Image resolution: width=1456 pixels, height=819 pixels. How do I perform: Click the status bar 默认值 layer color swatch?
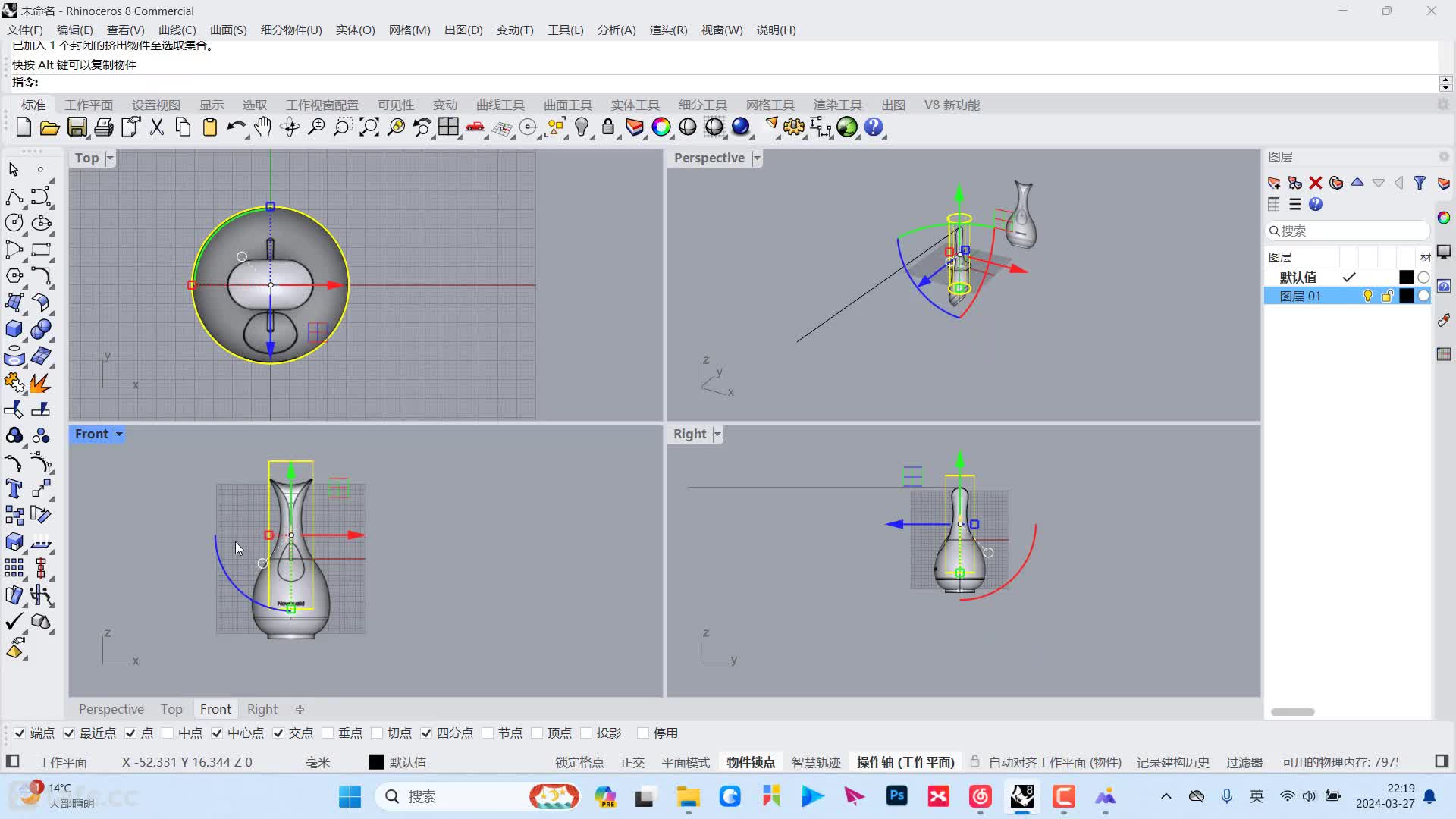click(x=376, y=762)
